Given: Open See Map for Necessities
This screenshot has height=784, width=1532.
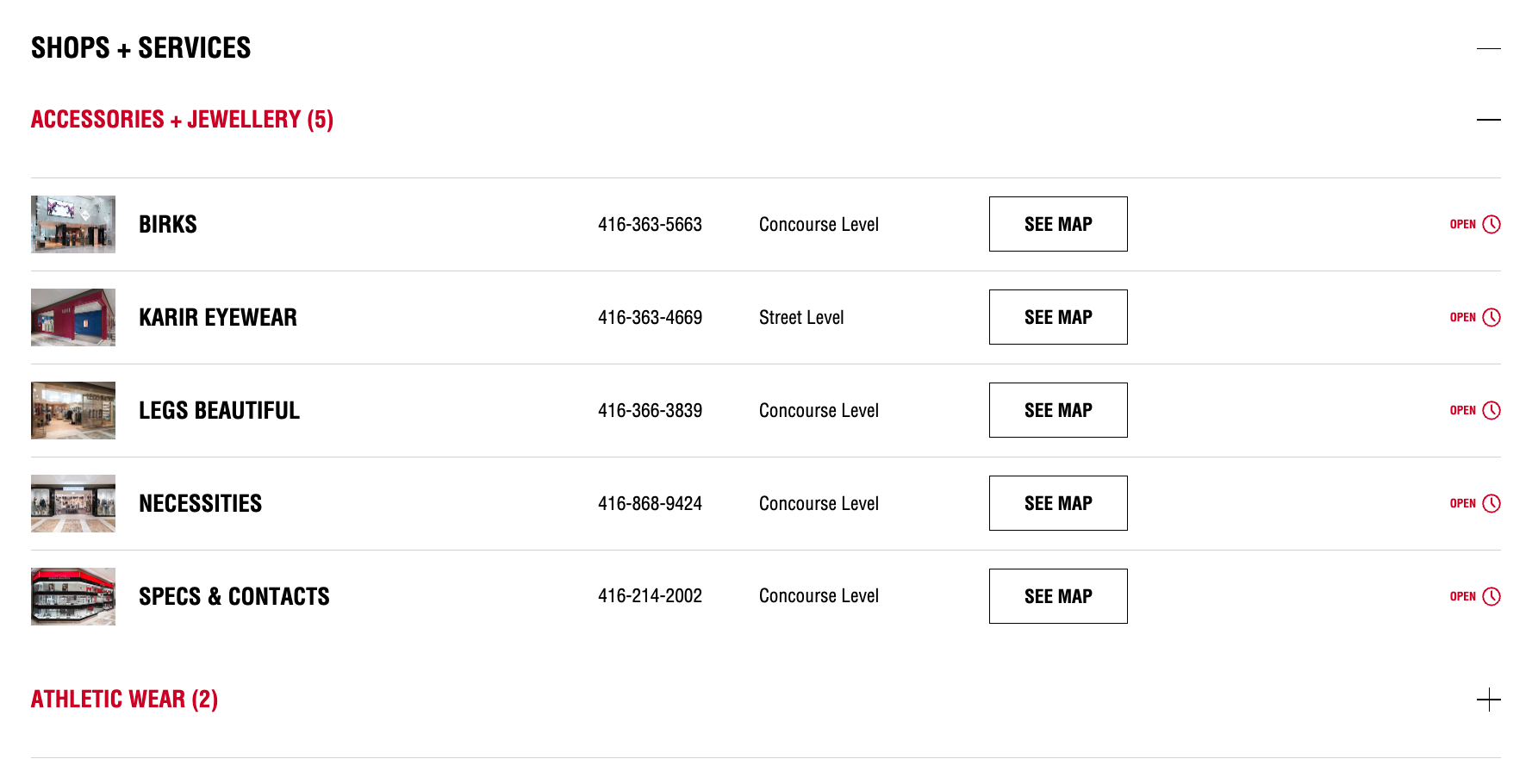Looking at the screenshot, I should pyautogui.click(x=1058, y=503).
